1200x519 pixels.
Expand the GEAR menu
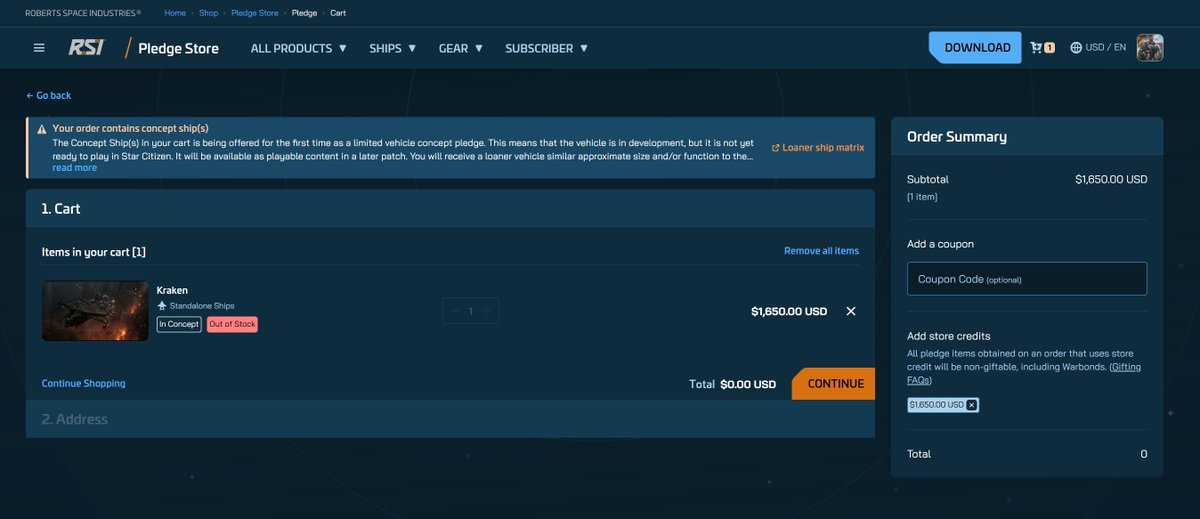tap(461, 48)
